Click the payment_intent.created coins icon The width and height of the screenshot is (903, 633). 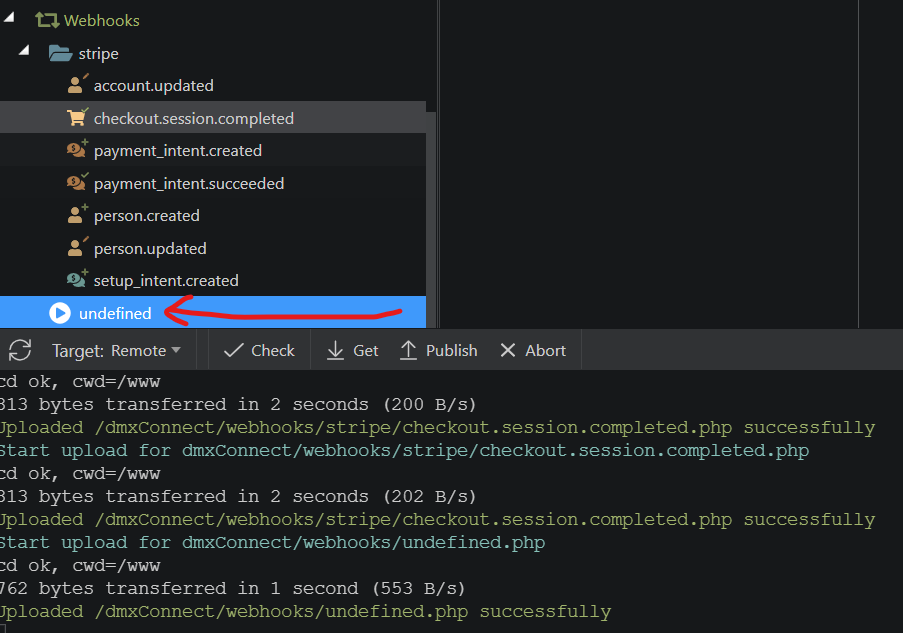pyautogui.click(x=77, y=149)
